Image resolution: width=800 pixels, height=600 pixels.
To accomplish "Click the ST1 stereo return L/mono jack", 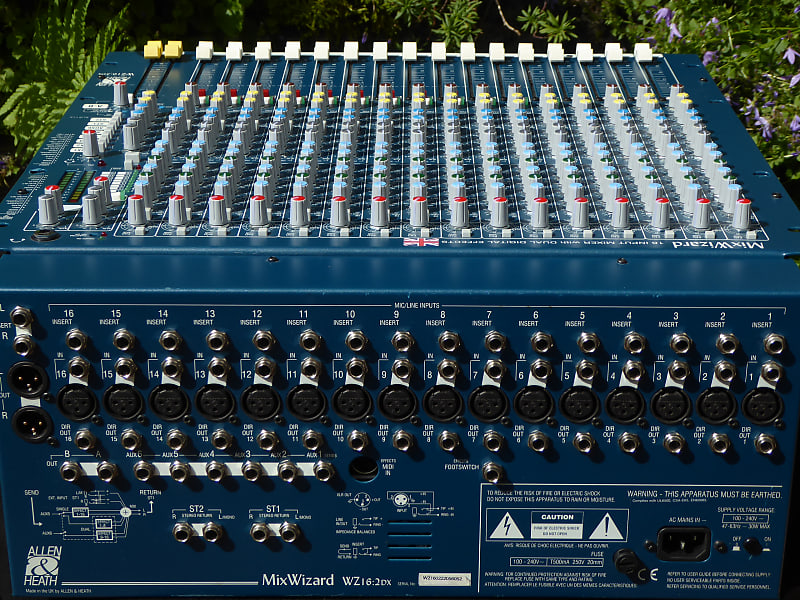I will pos(289,532).
